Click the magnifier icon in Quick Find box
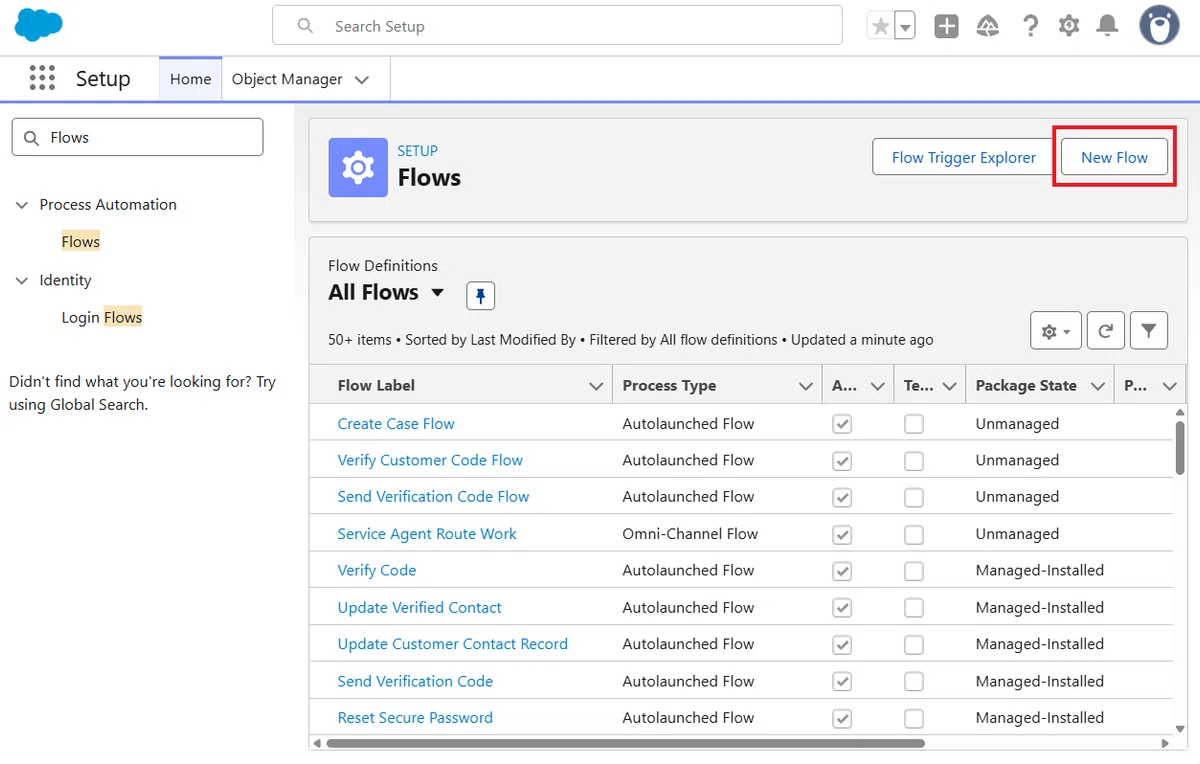 click(x=32, y=138)
